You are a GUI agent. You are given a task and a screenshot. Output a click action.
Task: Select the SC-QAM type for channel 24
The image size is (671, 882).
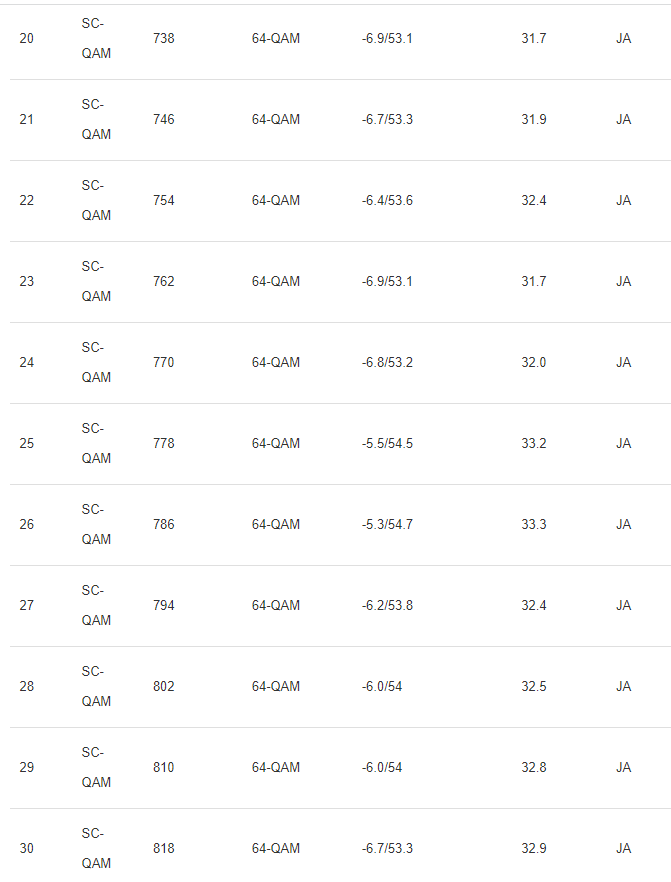tap(96, 362)
